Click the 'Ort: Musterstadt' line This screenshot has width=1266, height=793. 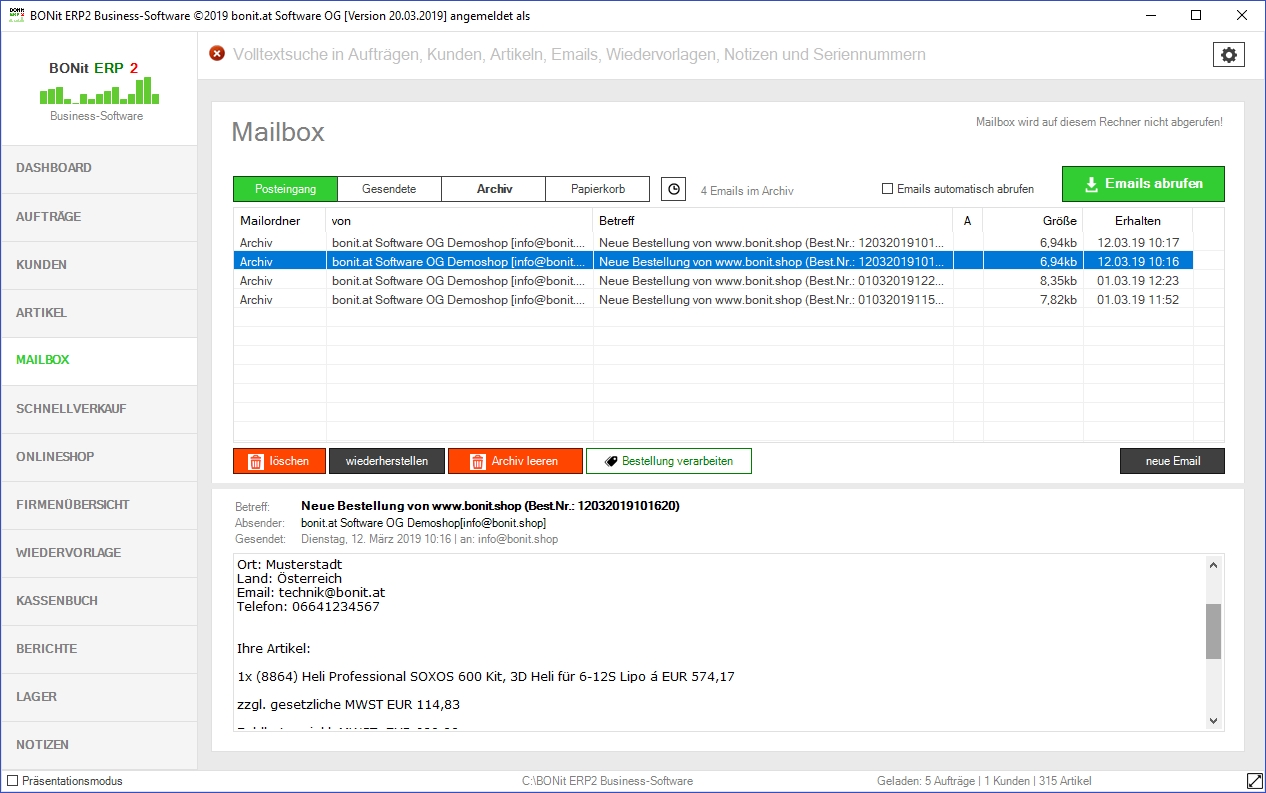289,564
